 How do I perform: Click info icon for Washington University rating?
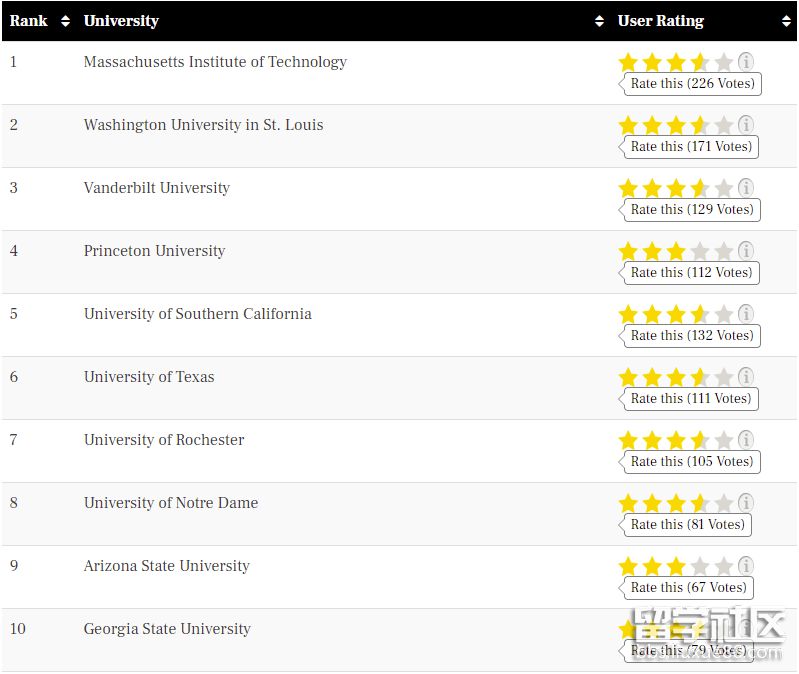[x=746, y=125]
